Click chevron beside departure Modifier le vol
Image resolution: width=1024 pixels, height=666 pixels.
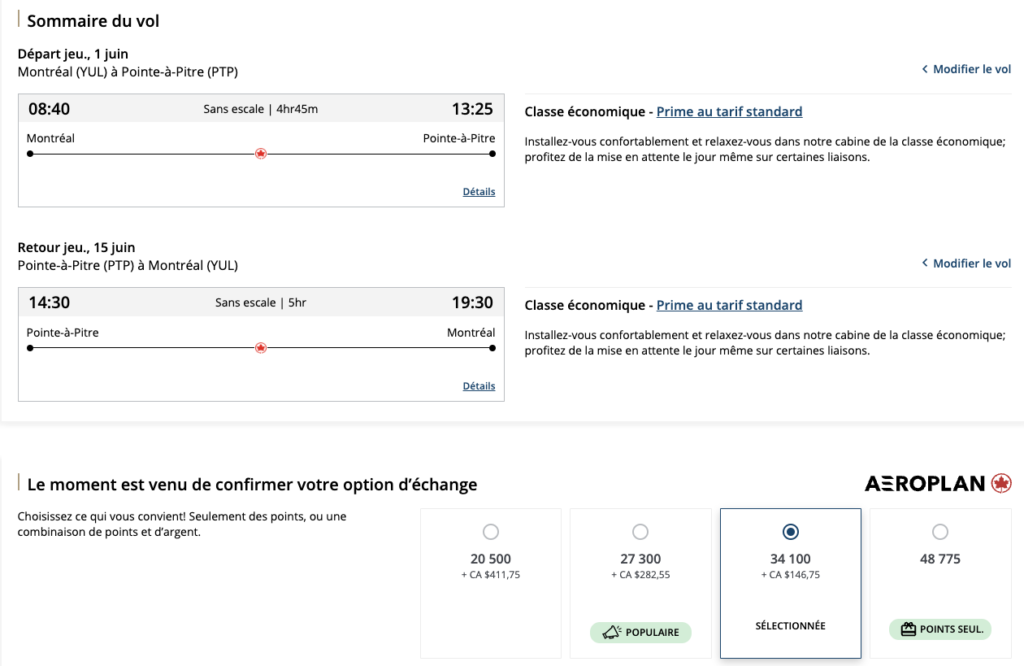925,70
